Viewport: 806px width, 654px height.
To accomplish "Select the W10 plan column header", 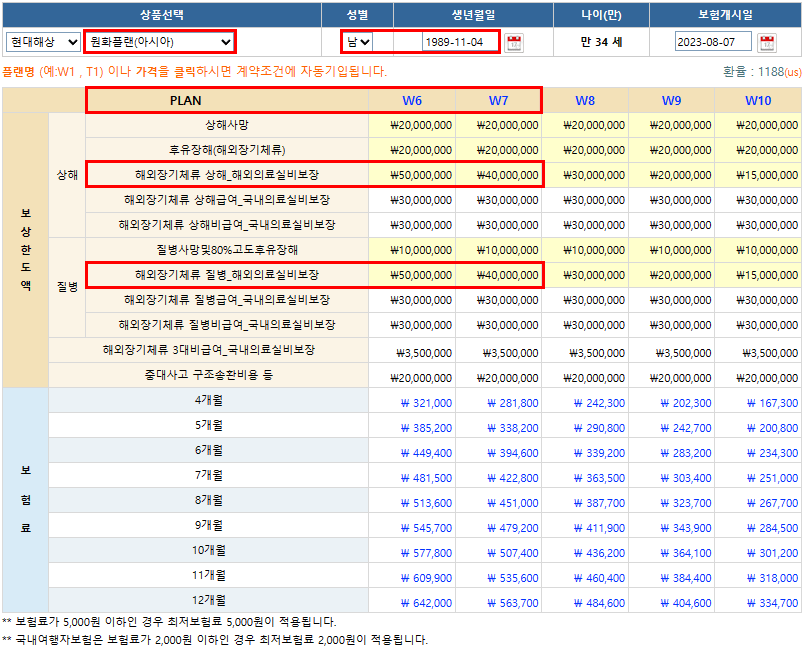I will tap(758, 101).
